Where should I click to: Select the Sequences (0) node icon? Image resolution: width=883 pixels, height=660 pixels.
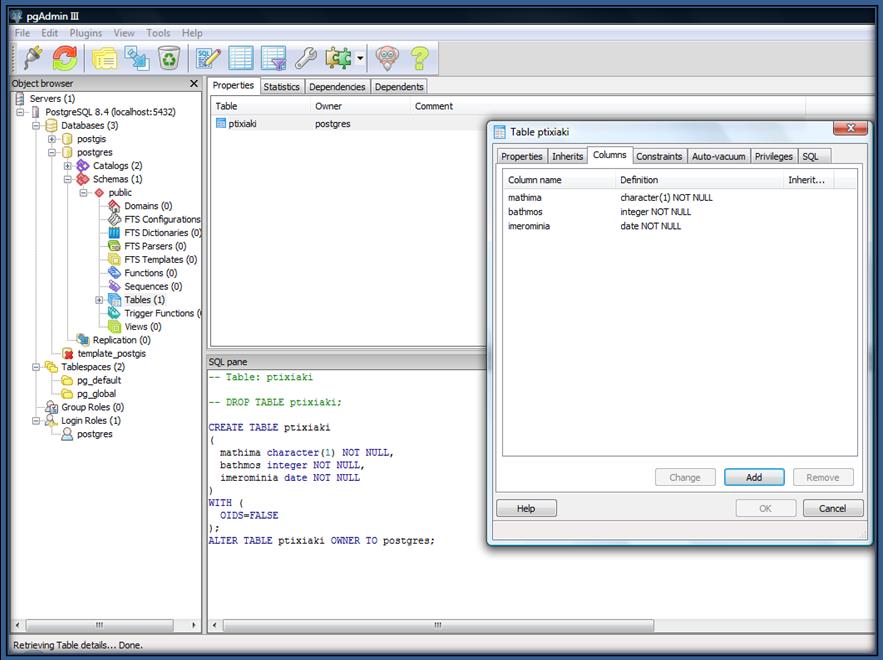pyautogui.click(x=114, y=286)
